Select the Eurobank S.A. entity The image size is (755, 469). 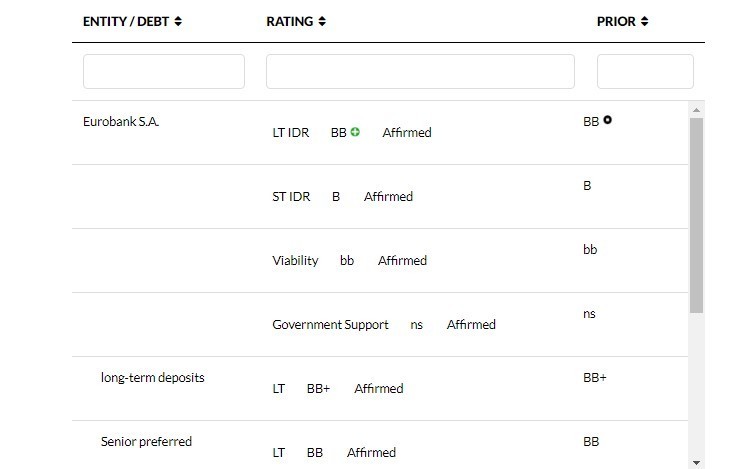coord(121,122)
